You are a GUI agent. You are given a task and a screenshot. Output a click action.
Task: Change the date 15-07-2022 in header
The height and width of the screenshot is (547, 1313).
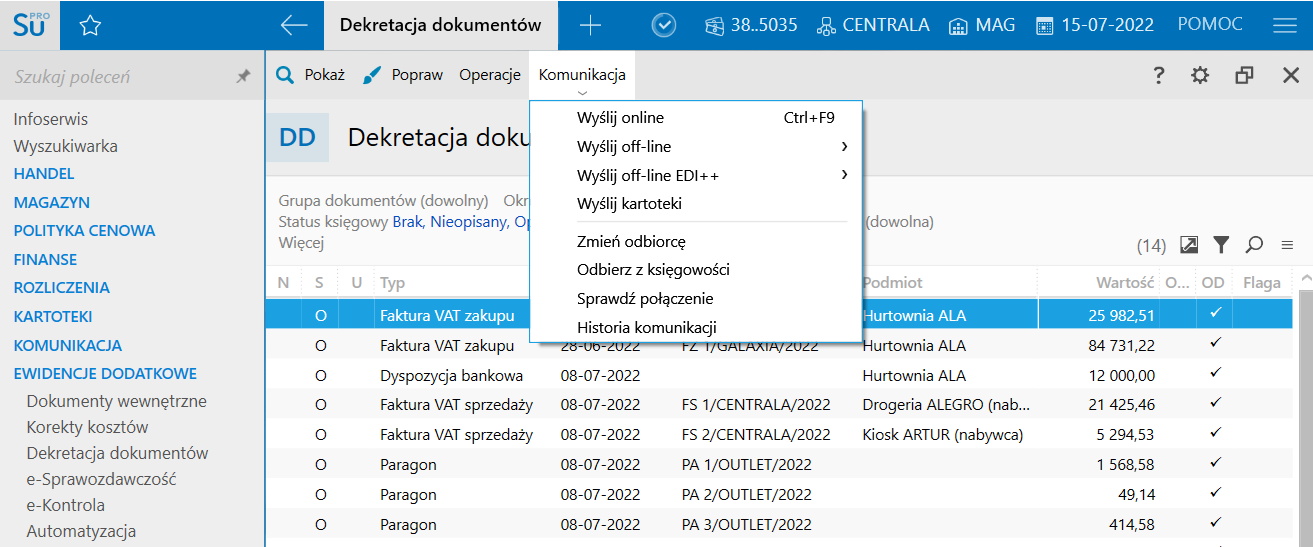click(1095, 25)
